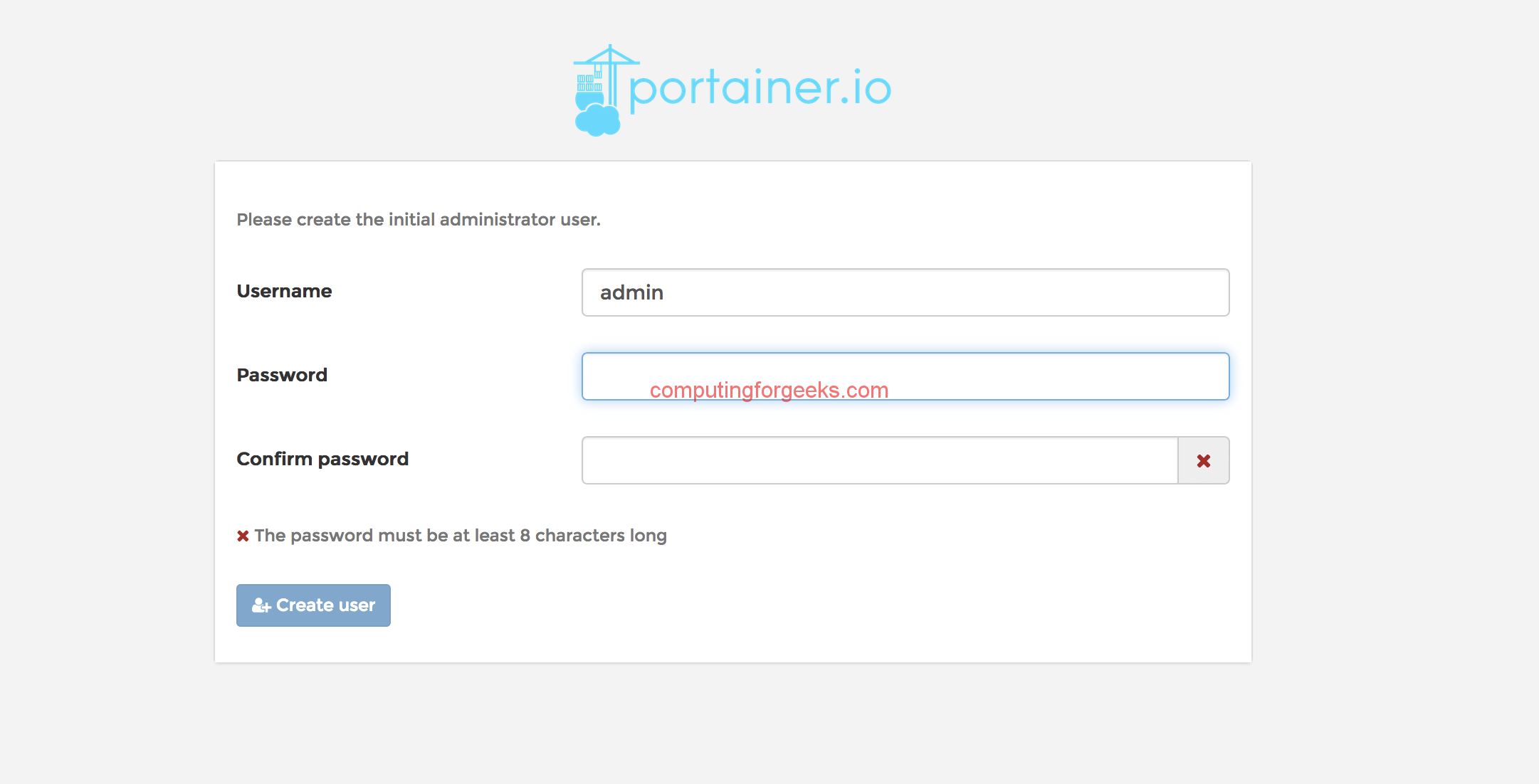Click the Username input field

[x=904, y=292]
